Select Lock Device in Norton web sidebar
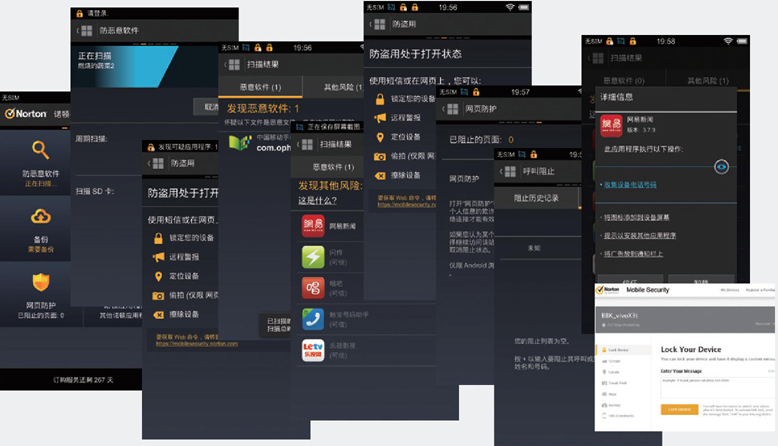Viewport: 778px width, 446px height. pos(624,350)
